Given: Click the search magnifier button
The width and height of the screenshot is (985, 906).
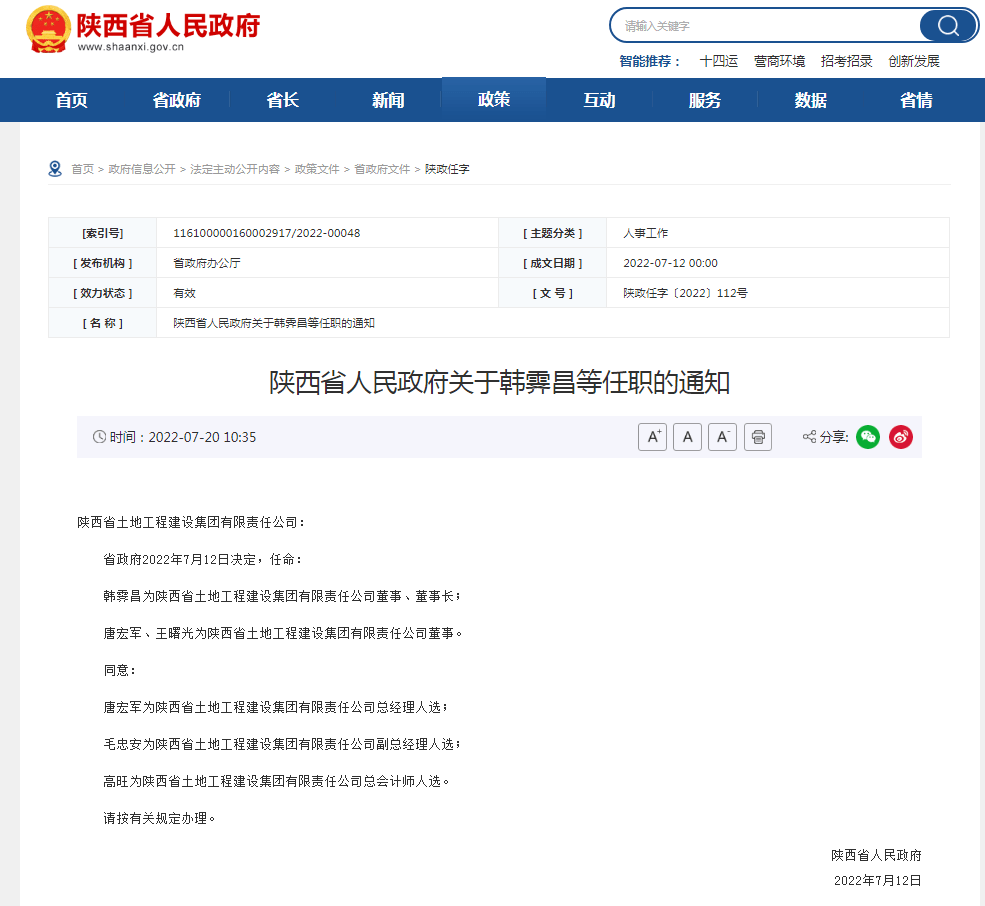Looking at the screenshot, I should (x=948, y=26).
